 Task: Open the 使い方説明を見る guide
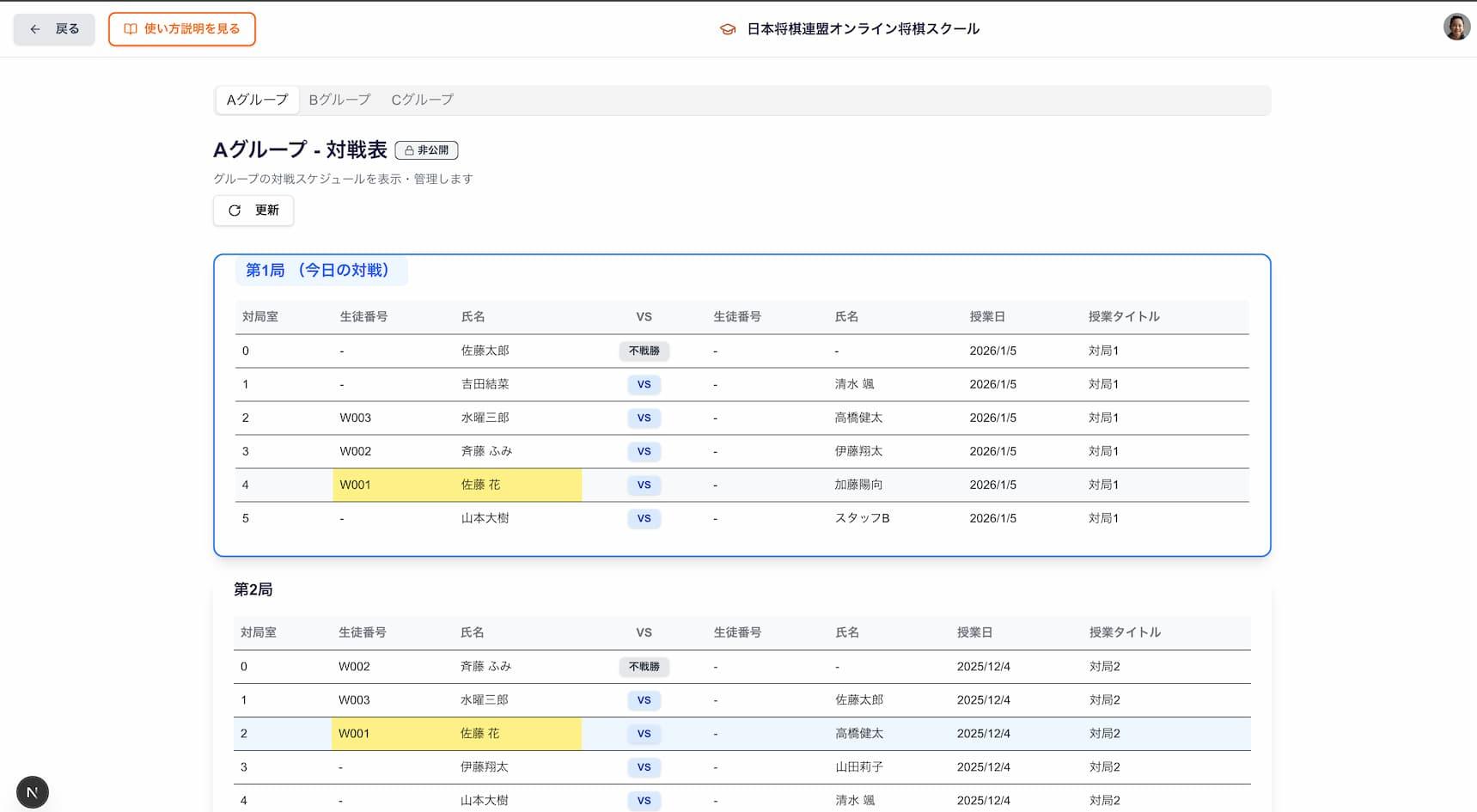(181, 28)
